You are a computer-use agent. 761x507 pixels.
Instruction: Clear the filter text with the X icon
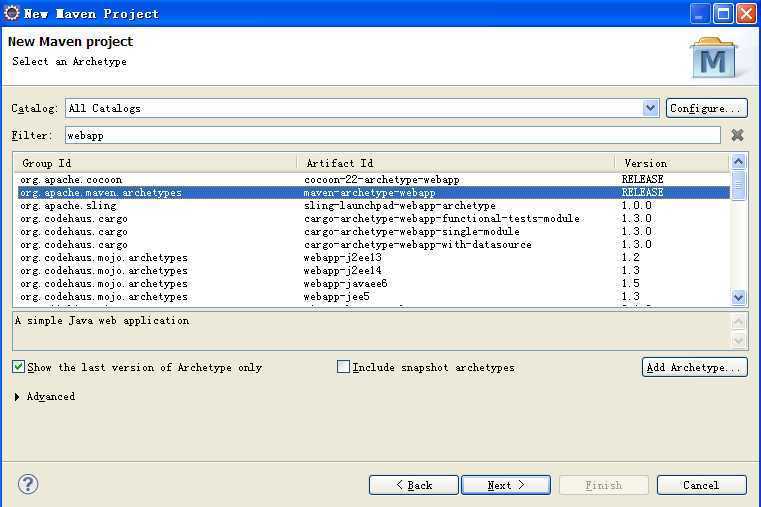point(737,135)
